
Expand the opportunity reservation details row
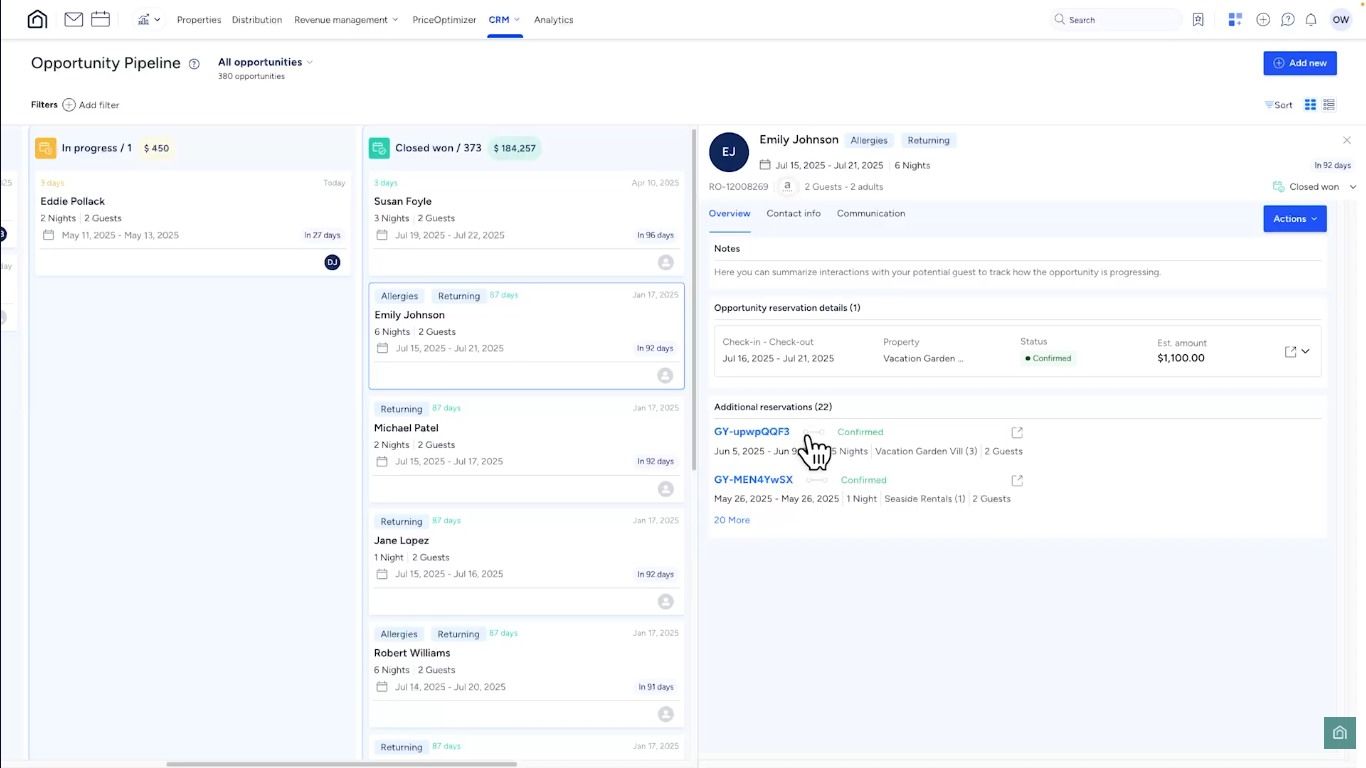(1305, 352)
